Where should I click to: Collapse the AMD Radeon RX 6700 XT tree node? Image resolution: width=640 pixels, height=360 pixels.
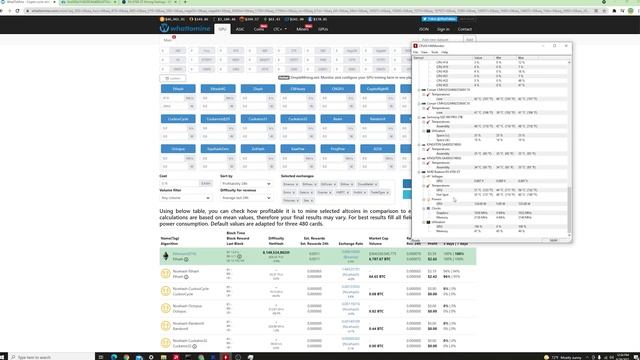click(x=419, y=172)
